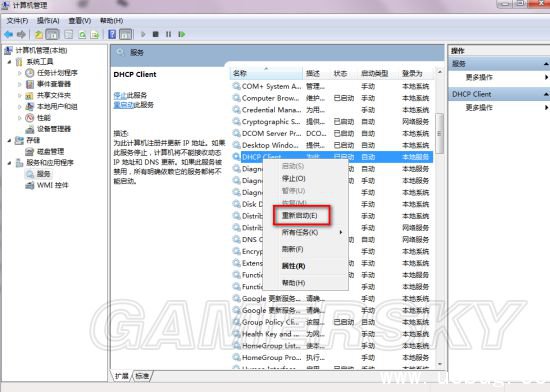
Task: Click the Refresh toolbar icon
Action: [82, 34]
